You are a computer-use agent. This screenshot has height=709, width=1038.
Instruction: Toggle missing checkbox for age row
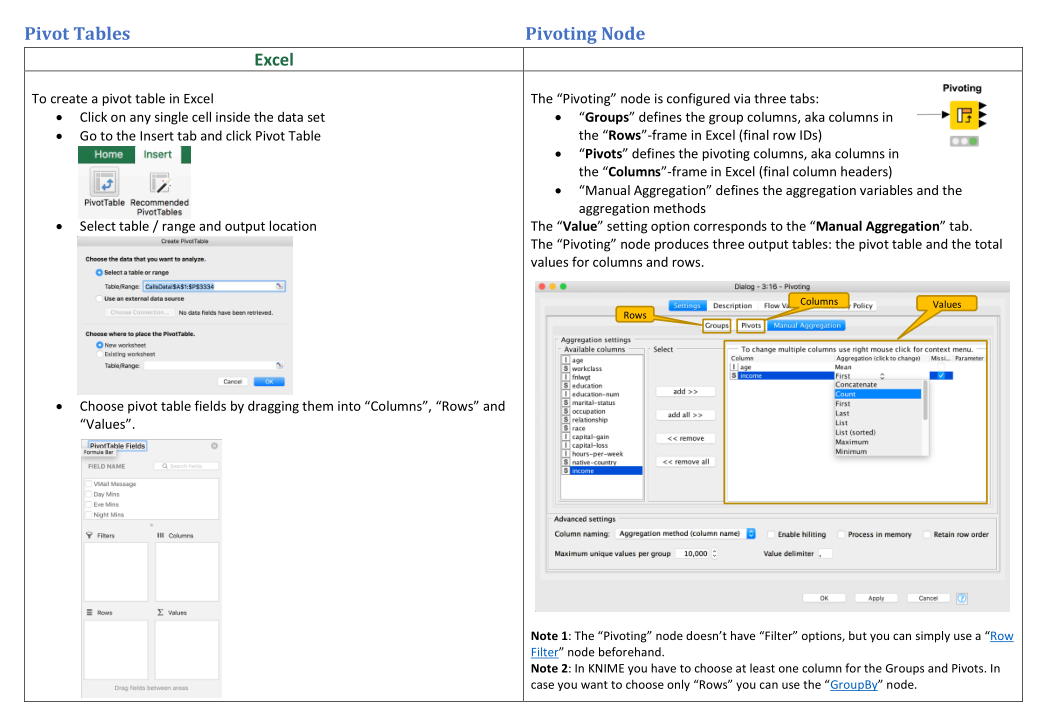coord(941,367)
